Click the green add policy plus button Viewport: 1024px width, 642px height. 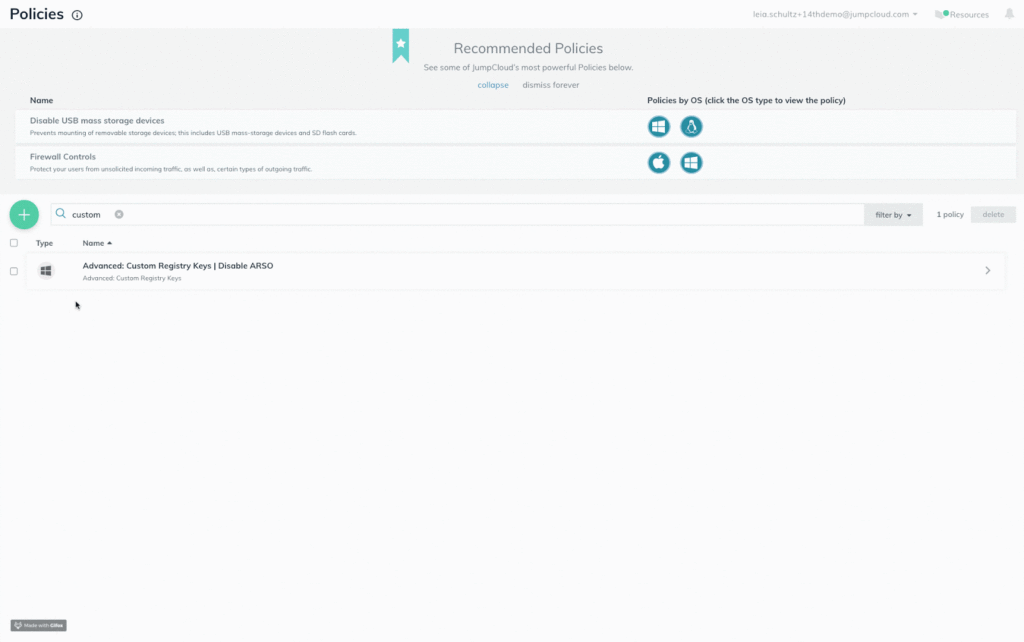tap(24, 214)
